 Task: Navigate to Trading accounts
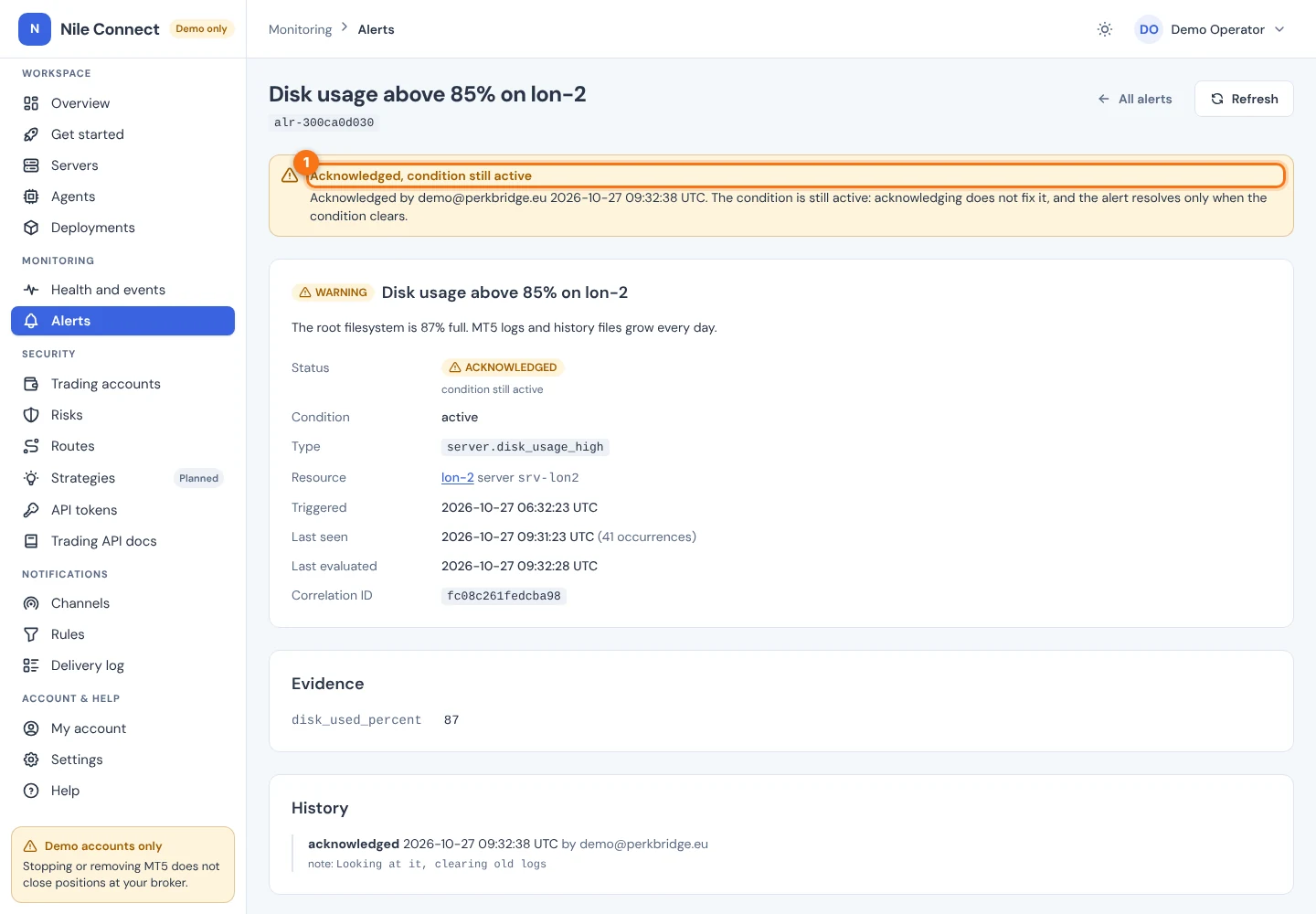coord(122,384)
